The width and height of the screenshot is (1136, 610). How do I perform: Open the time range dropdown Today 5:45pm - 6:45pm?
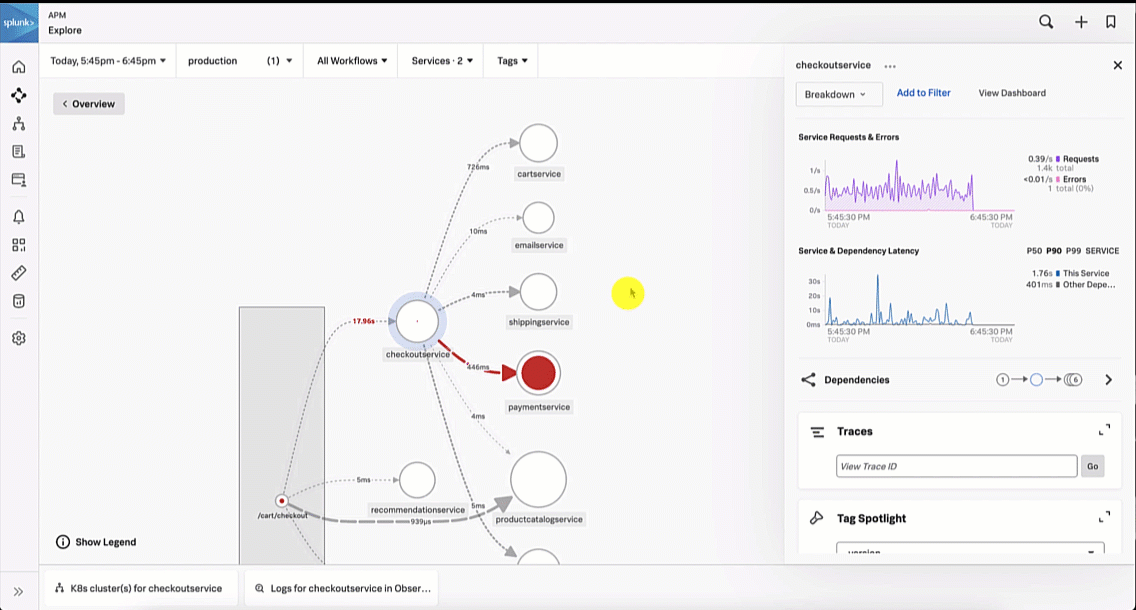[x=108, y=61]
